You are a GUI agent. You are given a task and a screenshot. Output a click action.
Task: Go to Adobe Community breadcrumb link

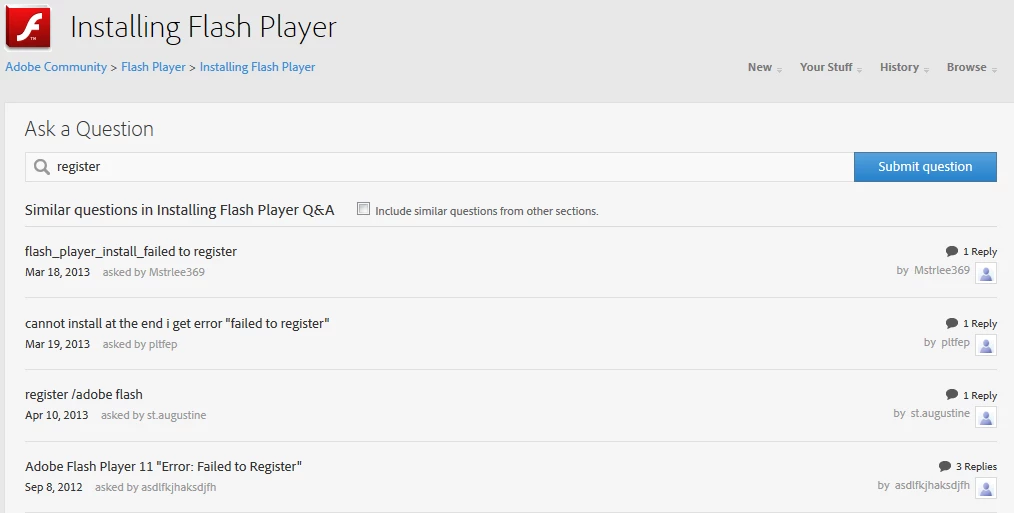[x=56, y=67]
